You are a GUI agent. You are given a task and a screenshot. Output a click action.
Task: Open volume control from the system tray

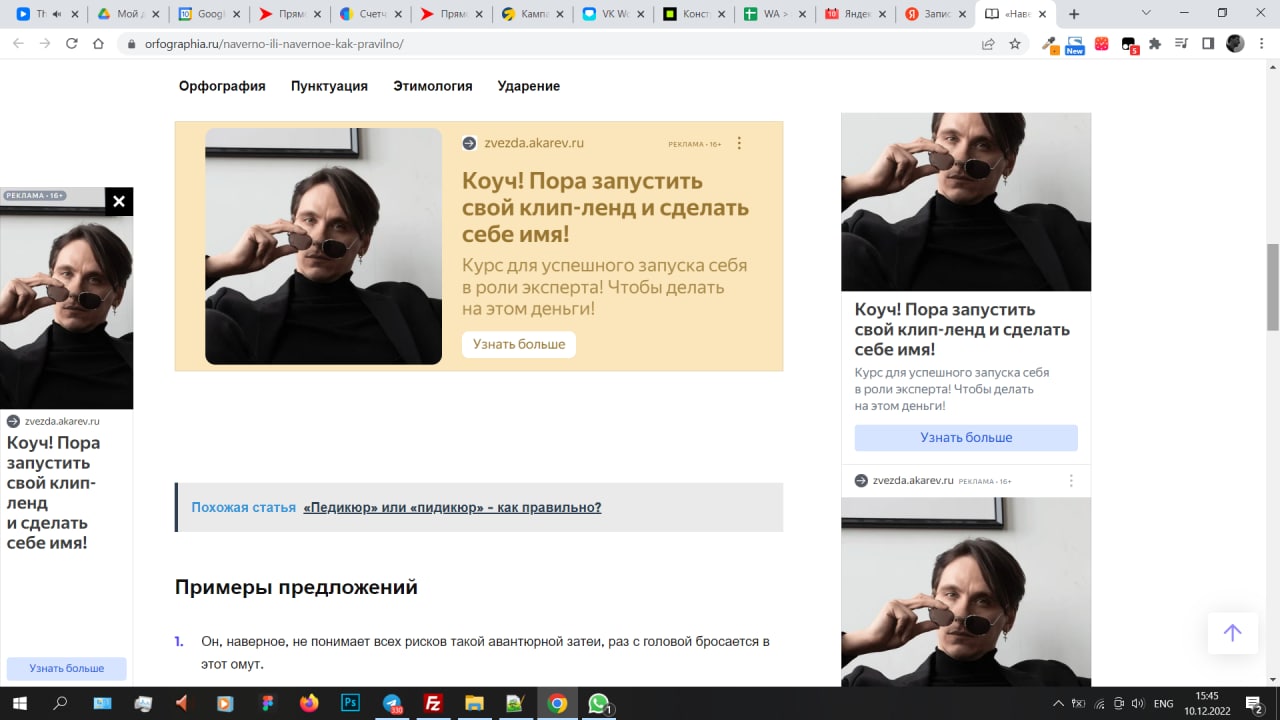1140,703
